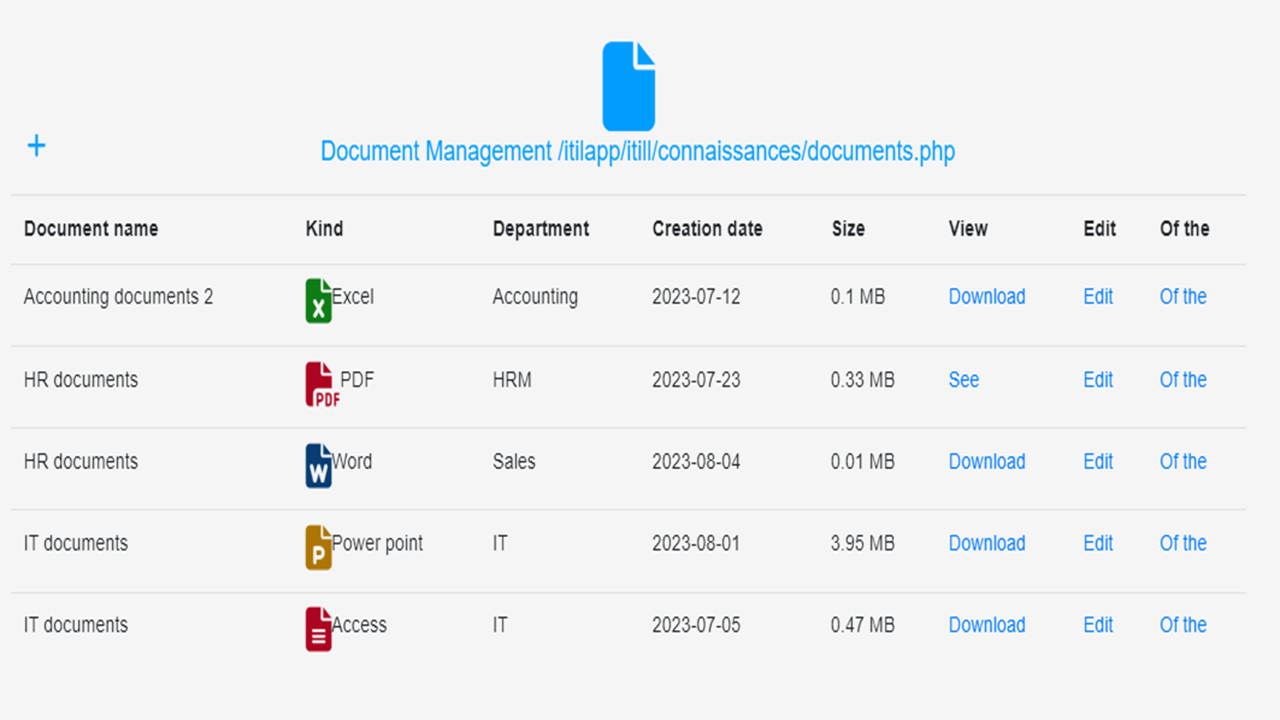
Task: Edit the Accounting documents 2 entry
Action: pos(1098,297)
